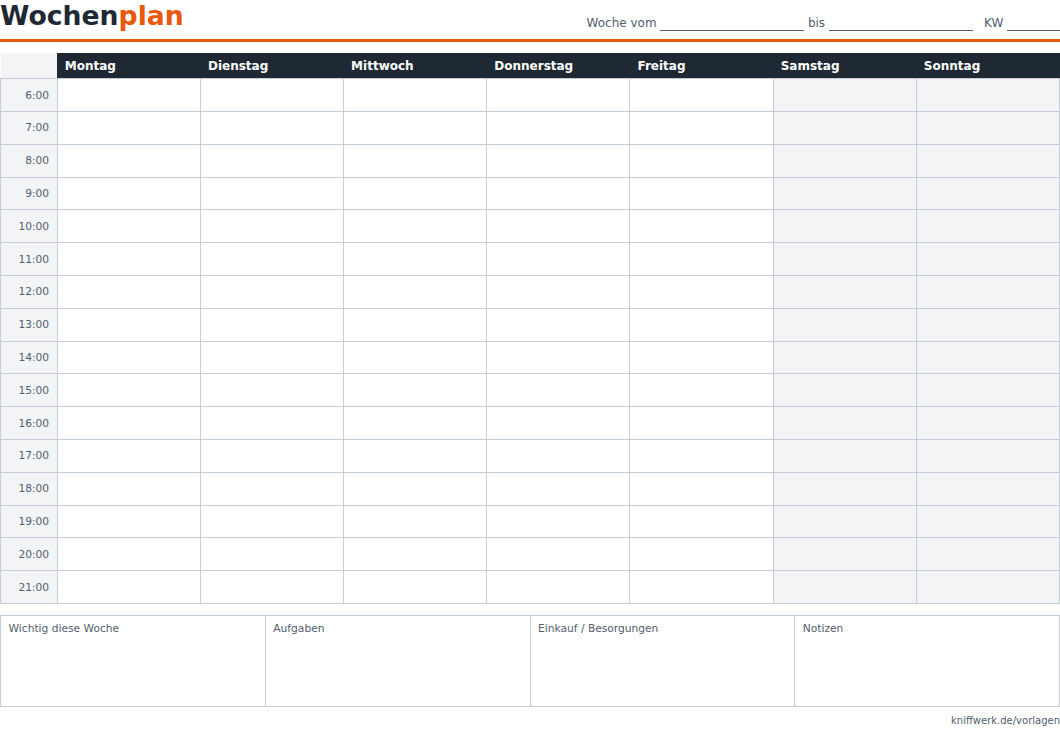
Task: Click the 21:00 time label
Action: pos(34,587)
